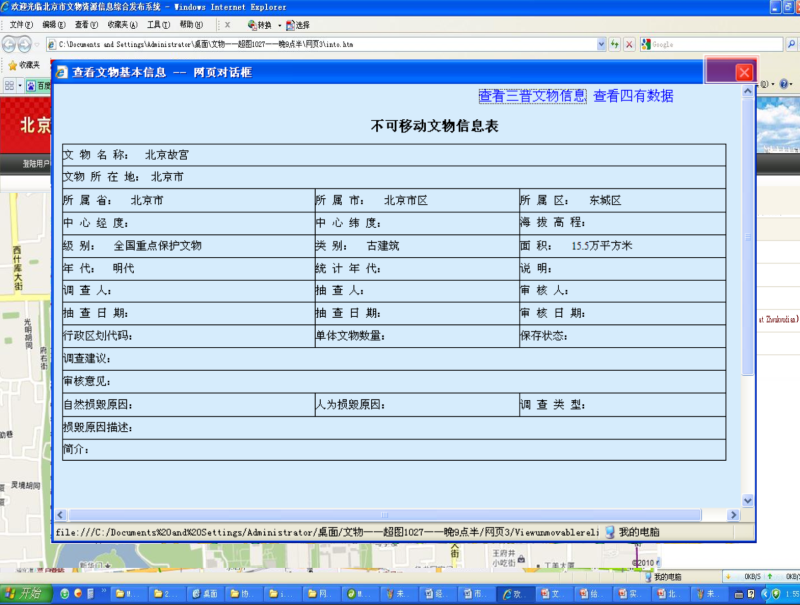The height and width of the screenshot is (605, 800).
Task: Expand the address bar history dropdown
Action: point(601,44)
